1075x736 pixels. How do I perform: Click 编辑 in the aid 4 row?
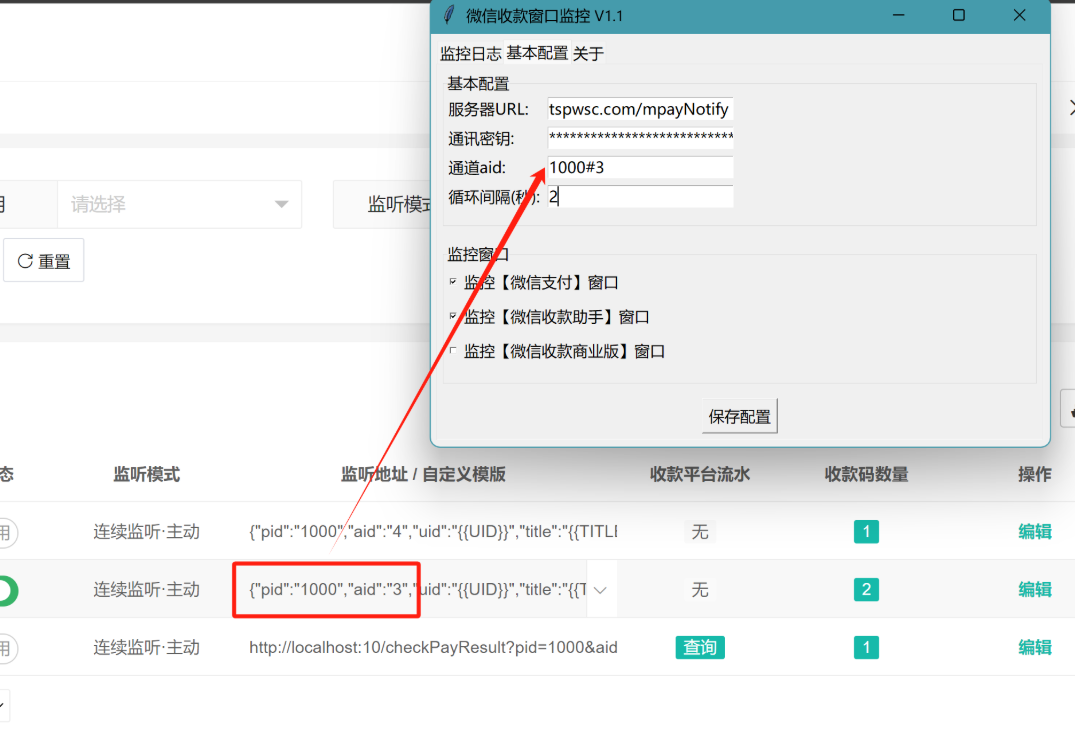[x=1034, y=532]
